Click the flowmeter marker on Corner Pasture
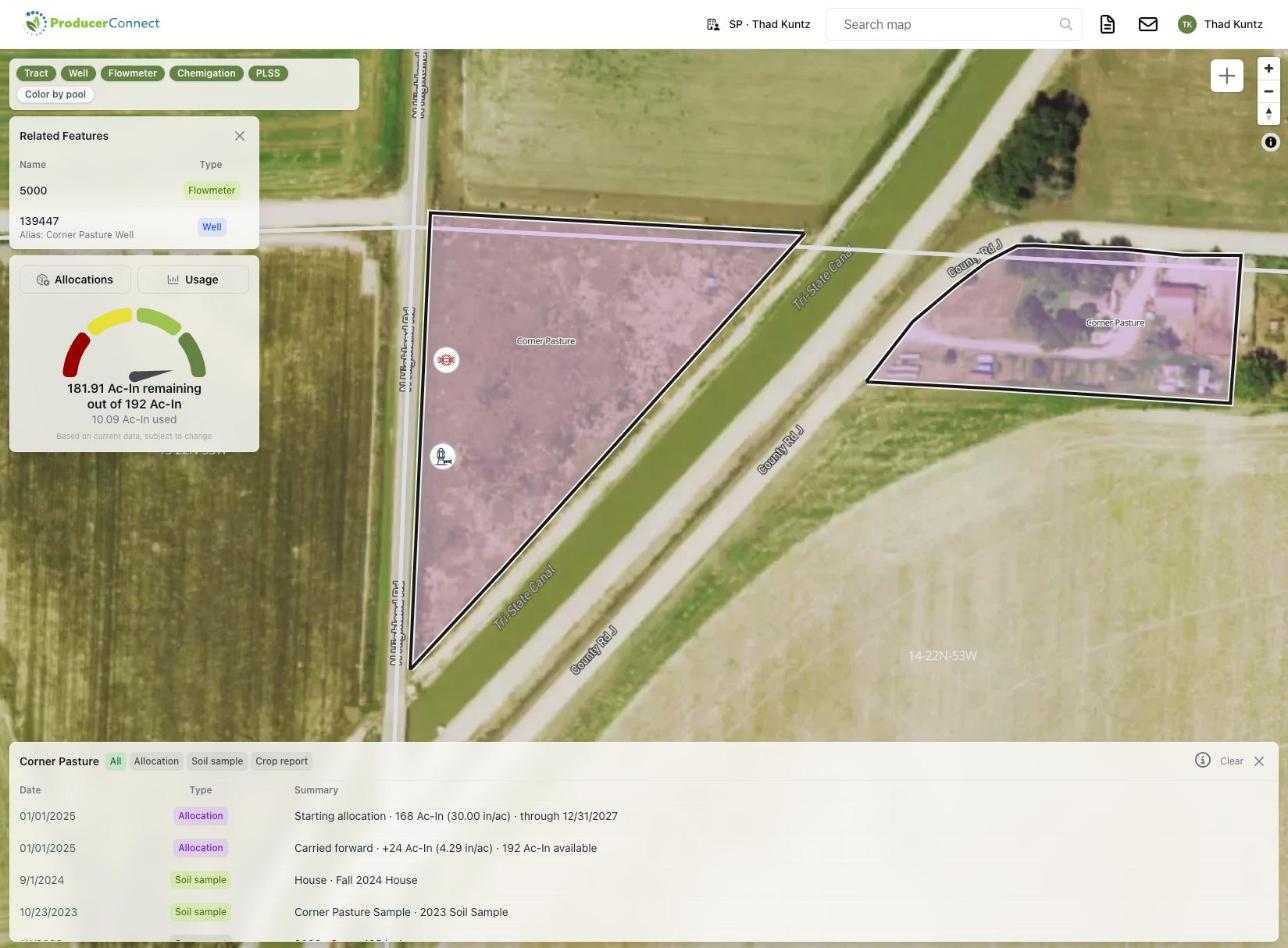The image size is (1288, 948). pyautogui.click(x=446, y=360)
